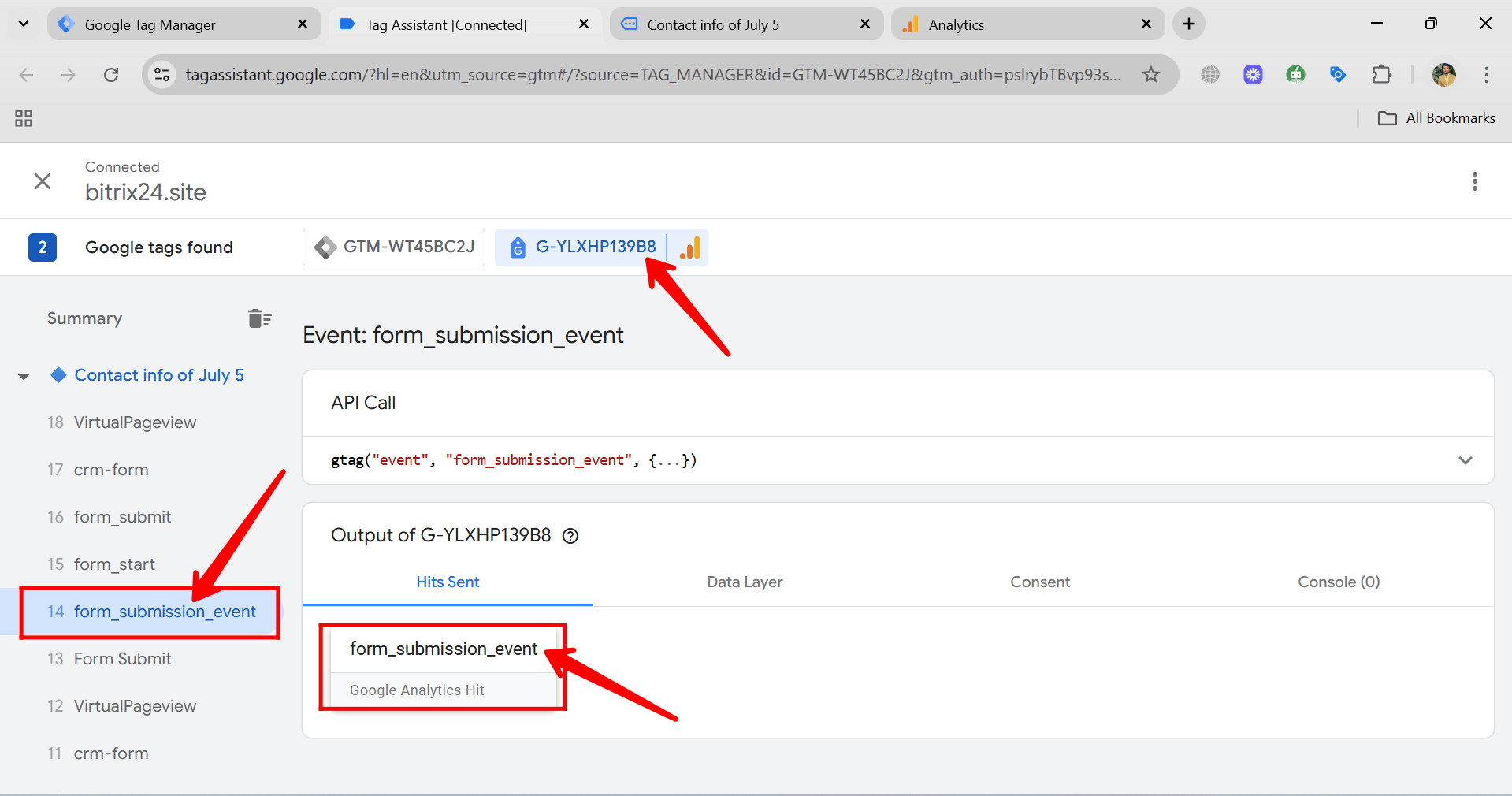Viewport: 1512px width, 796px height.
Task: Click the clear events trash icon beside Summary
Action: click(259, 318)
